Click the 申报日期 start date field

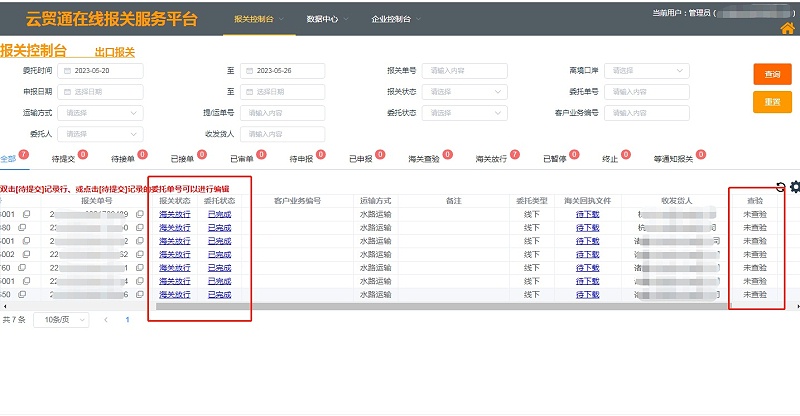100,91
